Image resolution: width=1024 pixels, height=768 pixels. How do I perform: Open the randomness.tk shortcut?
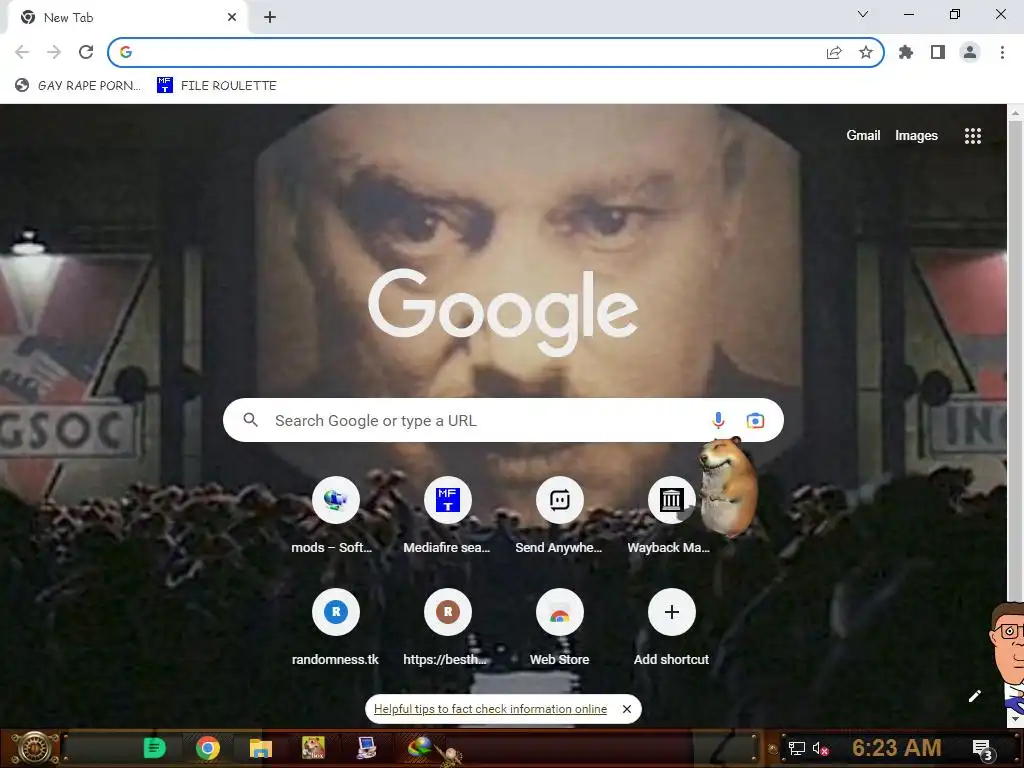tap(336, 612)
